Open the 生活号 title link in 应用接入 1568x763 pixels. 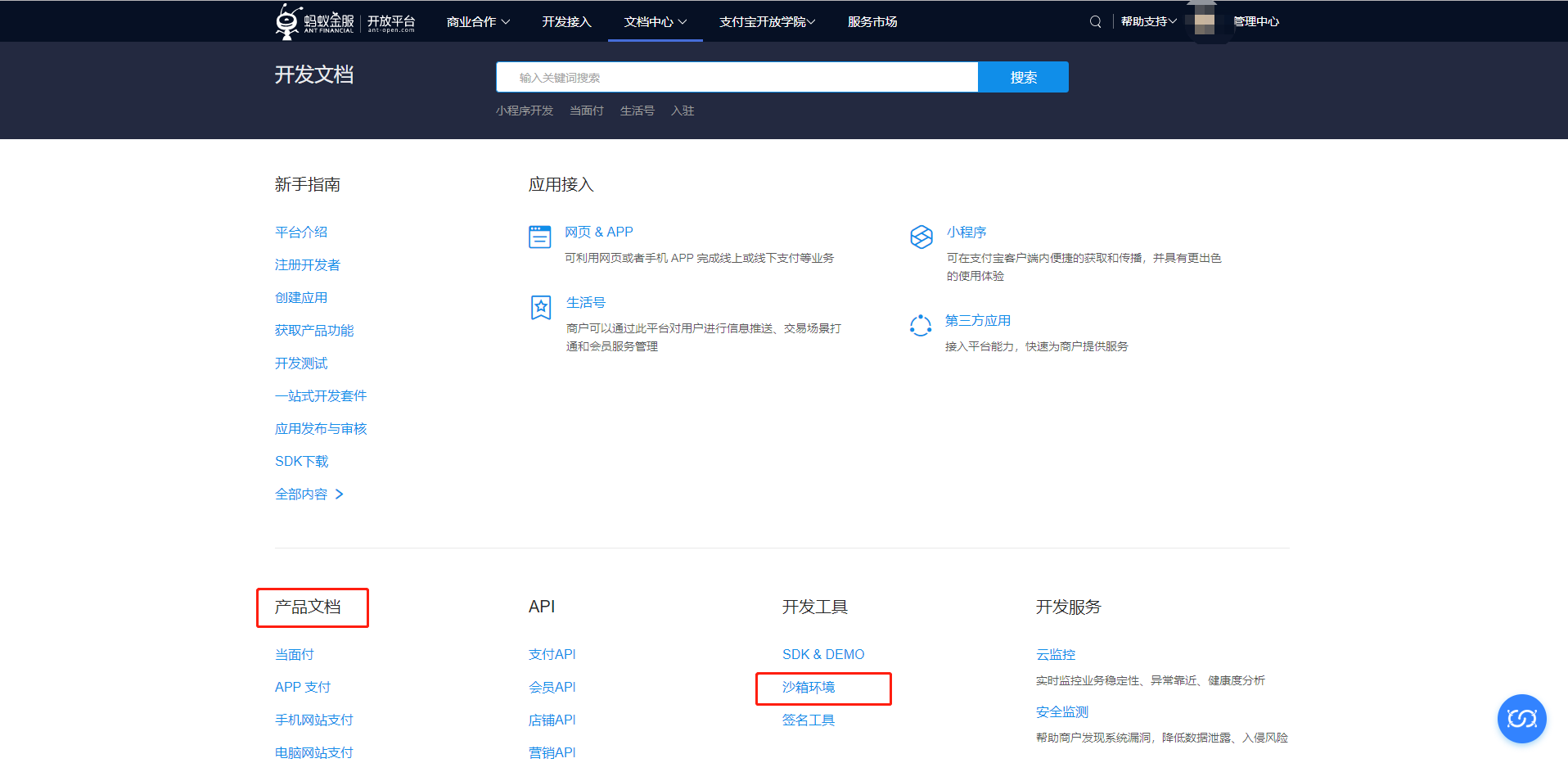586,303
